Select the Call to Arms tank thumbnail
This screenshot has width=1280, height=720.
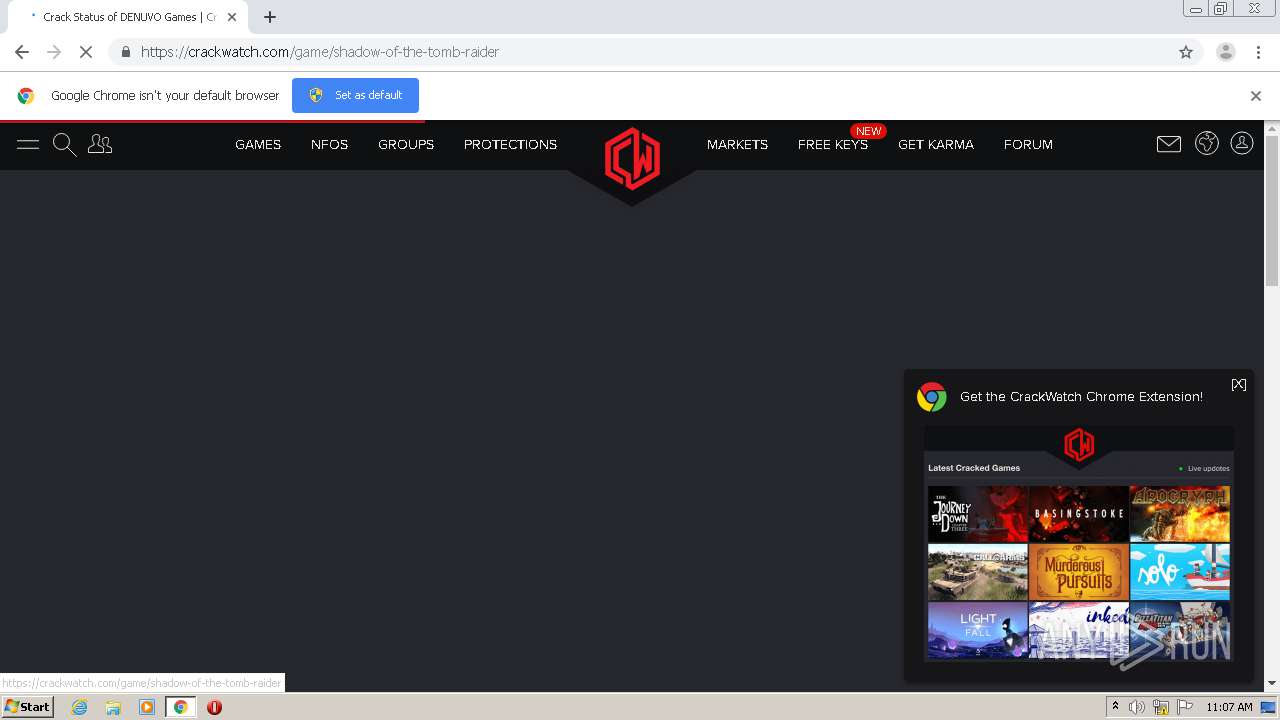click(x=978, y=572)
